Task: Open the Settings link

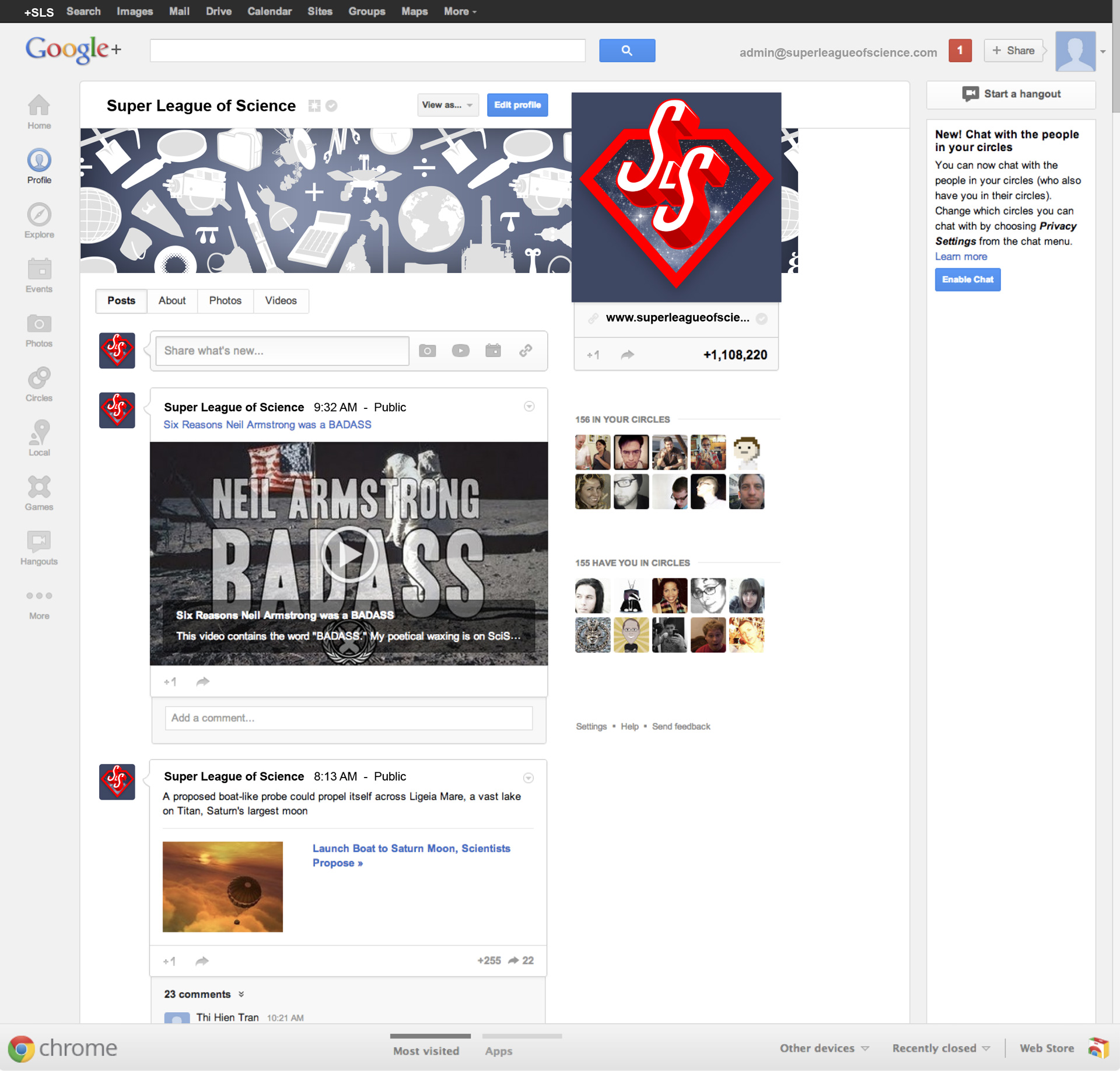Action: pyautogui.click(x=591, y=726)
